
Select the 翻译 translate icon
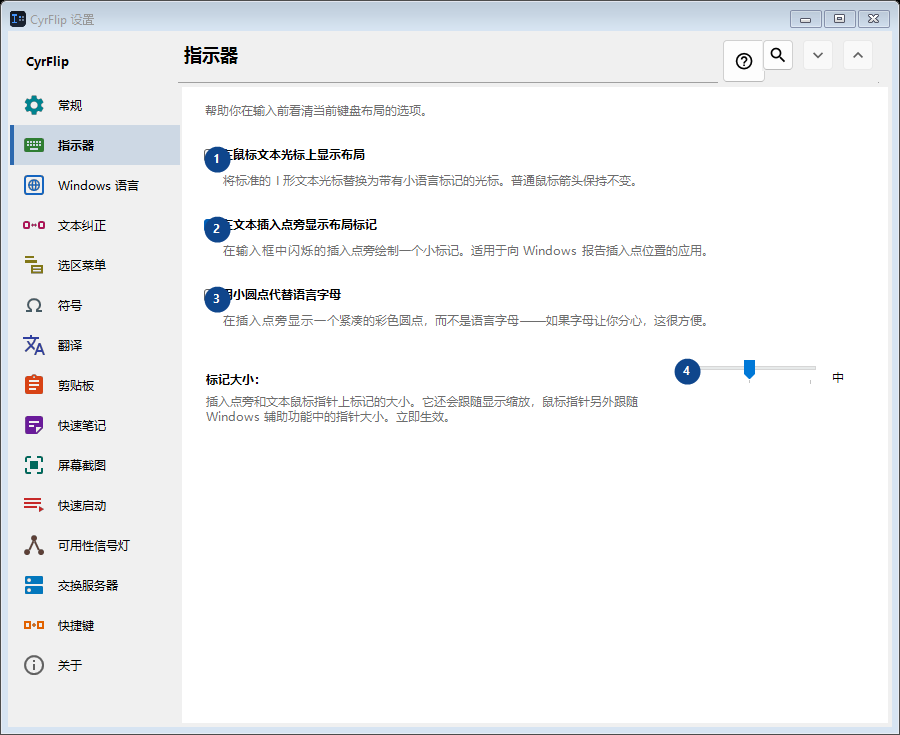tap(34, 345)
